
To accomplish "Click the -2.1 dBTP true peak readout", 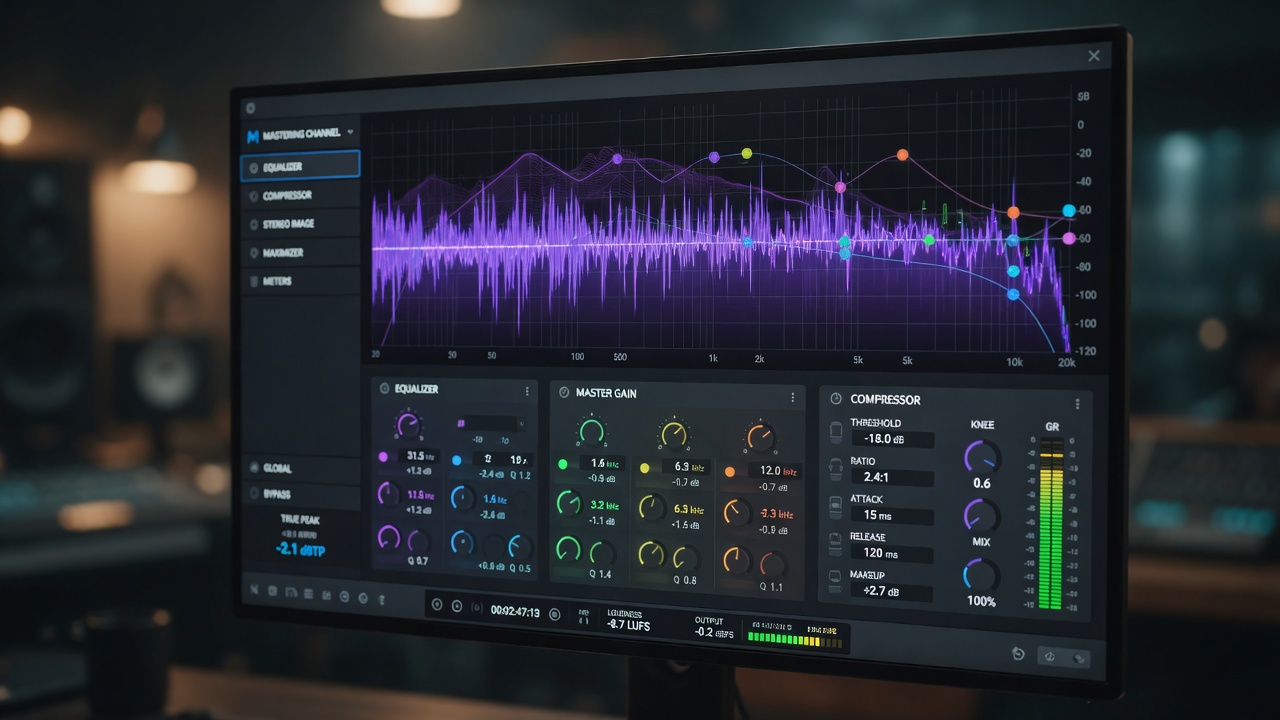I will (300, 550).
